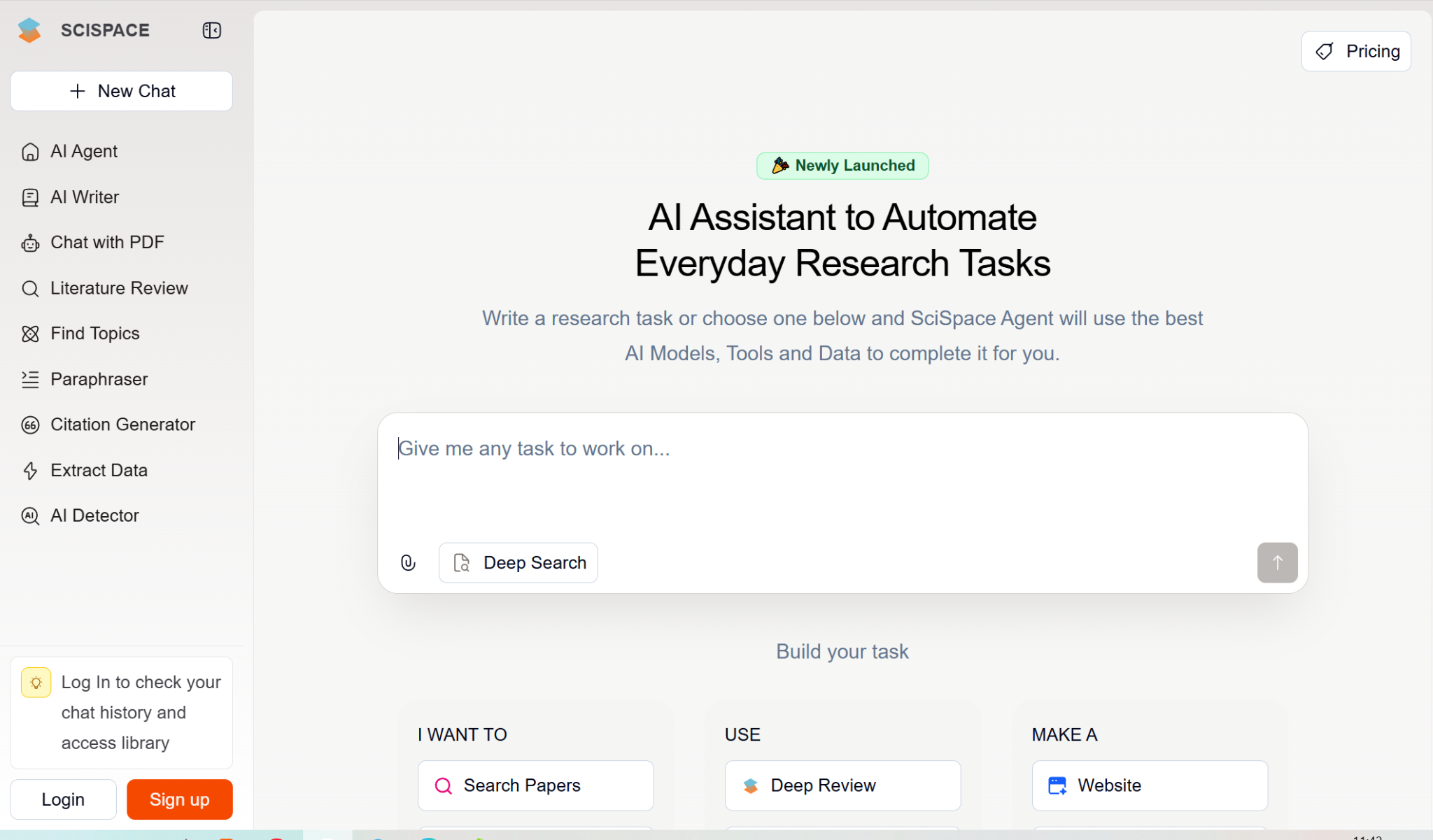Click the Citation Generator quote icon
Viewport: 1433px width, 840px height.
pos(30,425)
